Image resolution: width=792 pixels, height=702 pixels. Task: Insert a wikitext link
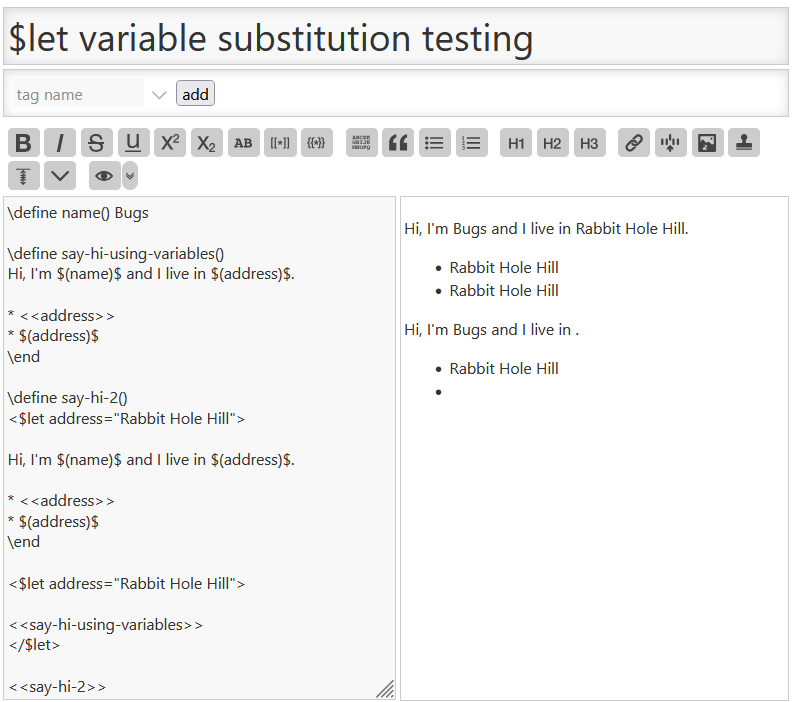[x=634, y=143]
